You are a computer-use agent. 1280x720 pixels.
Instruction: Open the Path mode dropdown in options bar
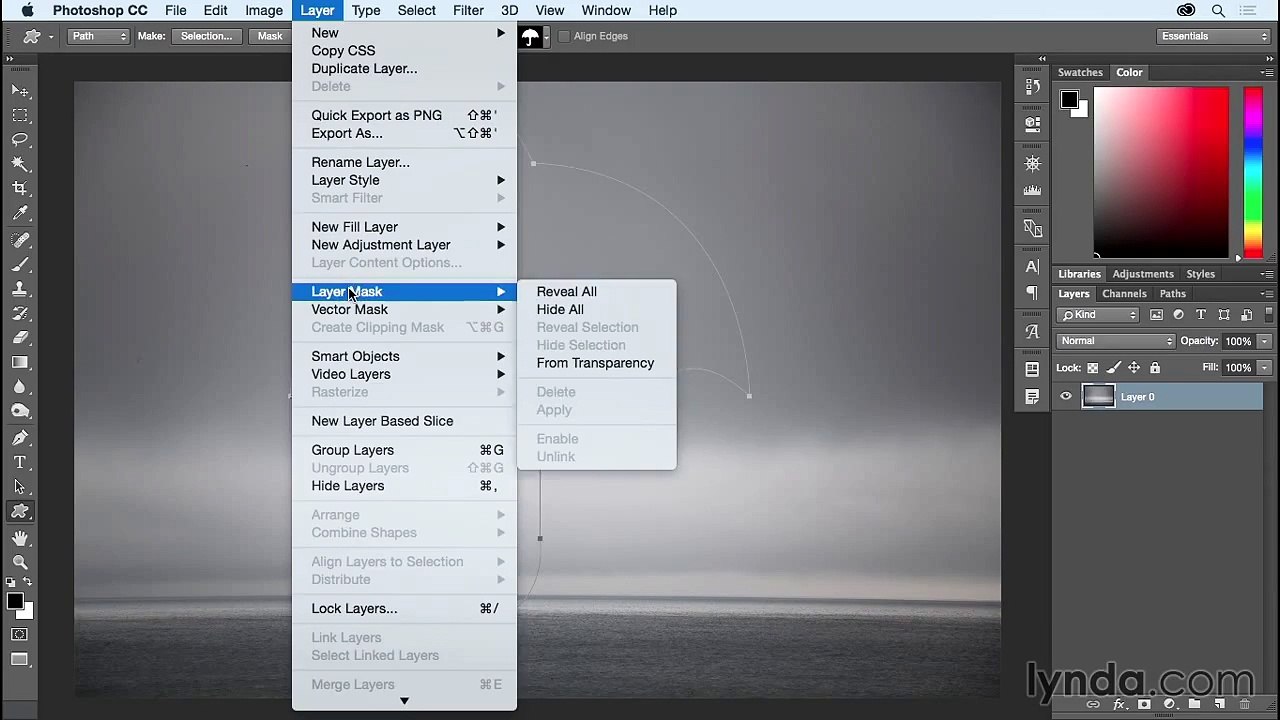(99, 36)
